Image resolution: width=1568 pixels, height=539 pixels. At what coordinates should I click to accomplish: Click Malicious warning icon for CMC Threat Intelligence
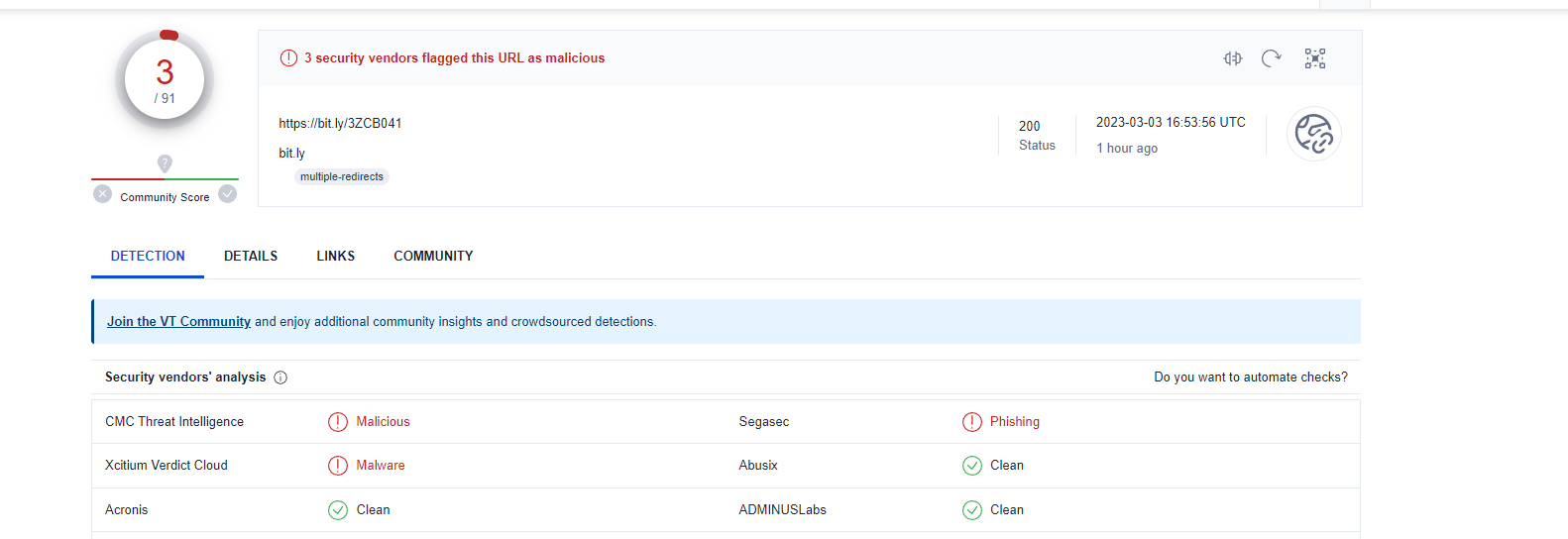[x=338, y=422]
